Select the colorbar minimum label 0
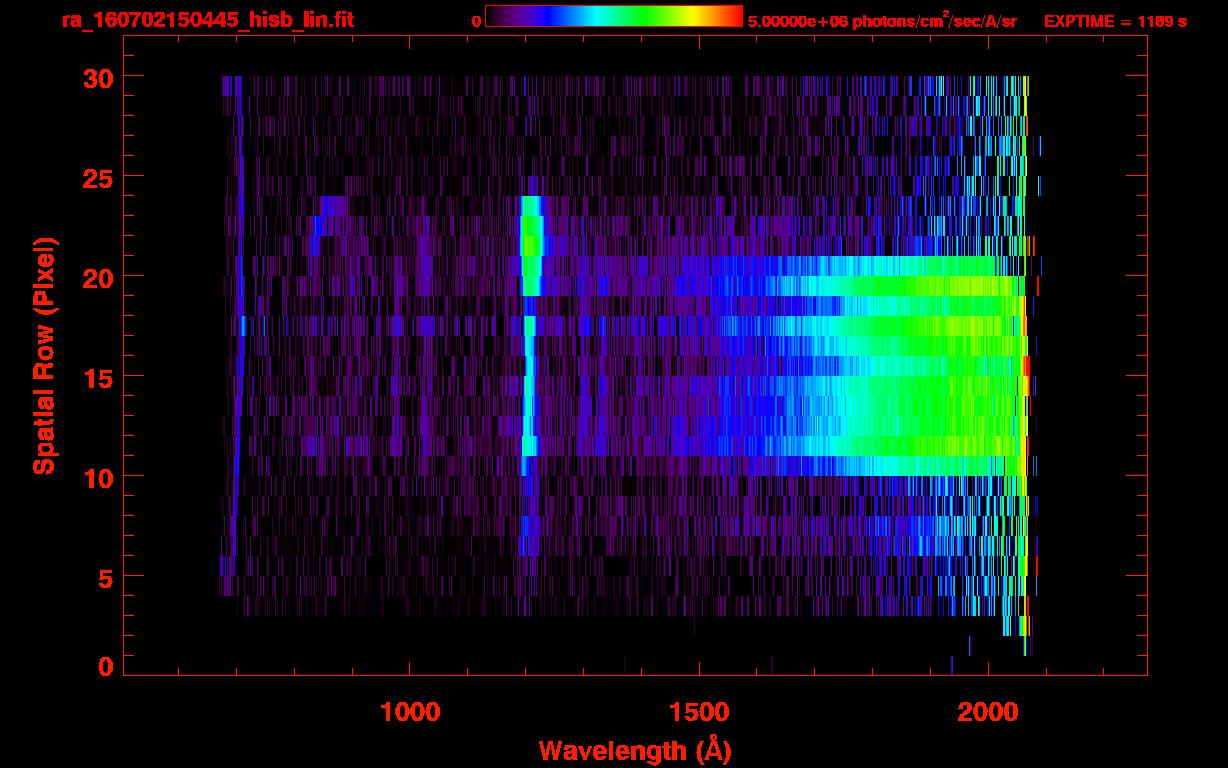Image resolution: width=1228 pixels, height=768 pixels. coord(476,20)
